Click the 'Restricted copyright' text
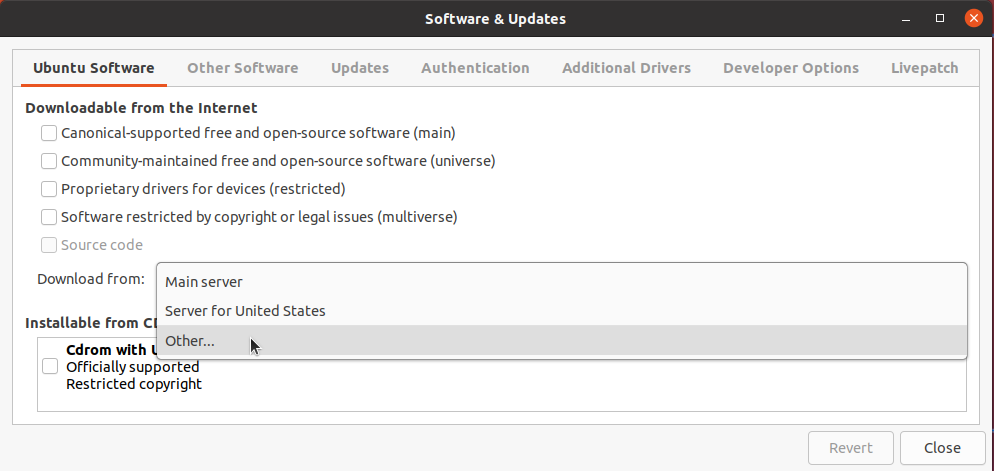The image size is (994, 471). (x=134, y=384)
